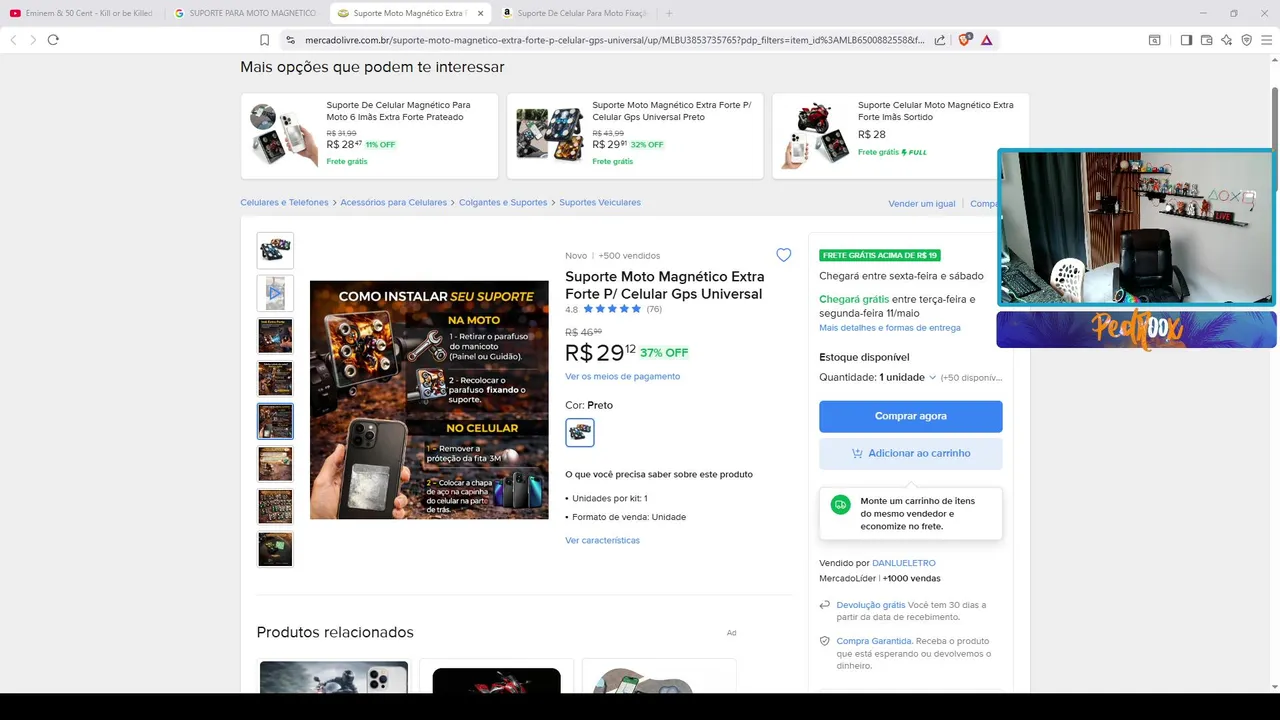Open Brave VPN shield icon
Screen dimensions: 1280x720
tap(1246, 40)
